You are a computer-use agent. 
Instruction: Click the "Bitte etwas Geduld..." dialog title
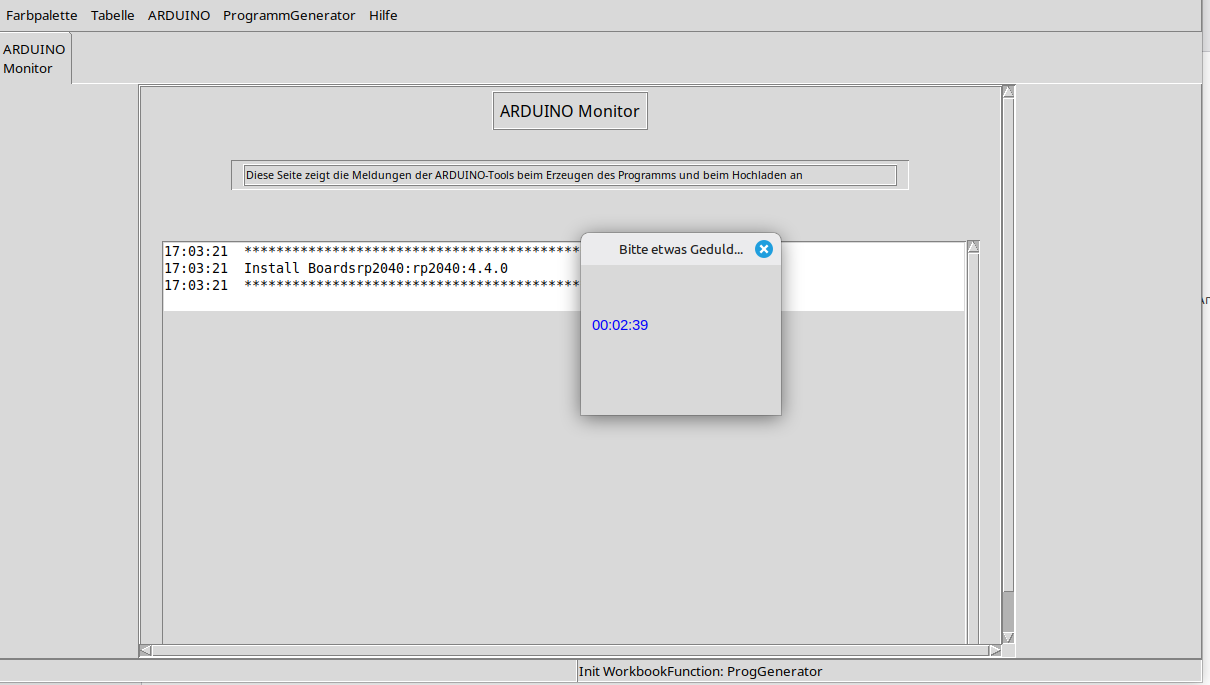pyautogui.click(x=680, y=249)
